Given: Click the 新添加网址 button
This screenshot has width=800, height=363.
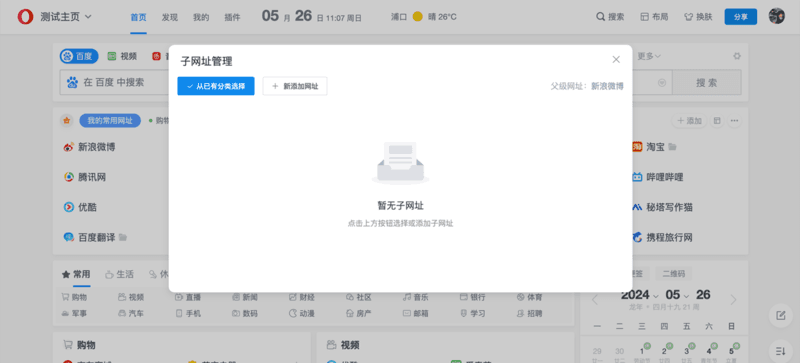Looking at the screenshot, I should [x=295, y=86].
